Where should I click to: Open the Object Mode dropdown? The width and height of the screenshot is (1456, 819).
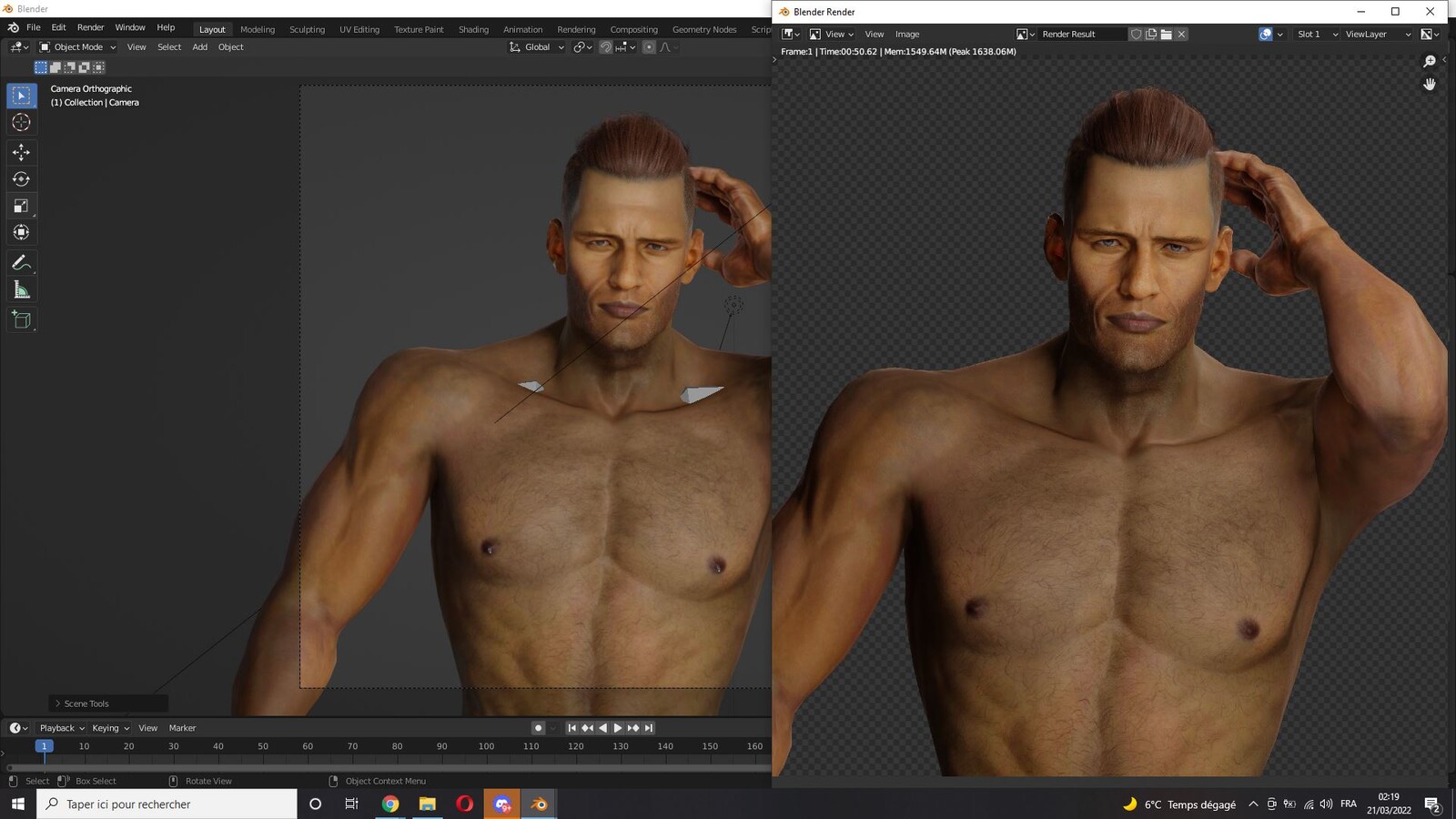point(77,47)
